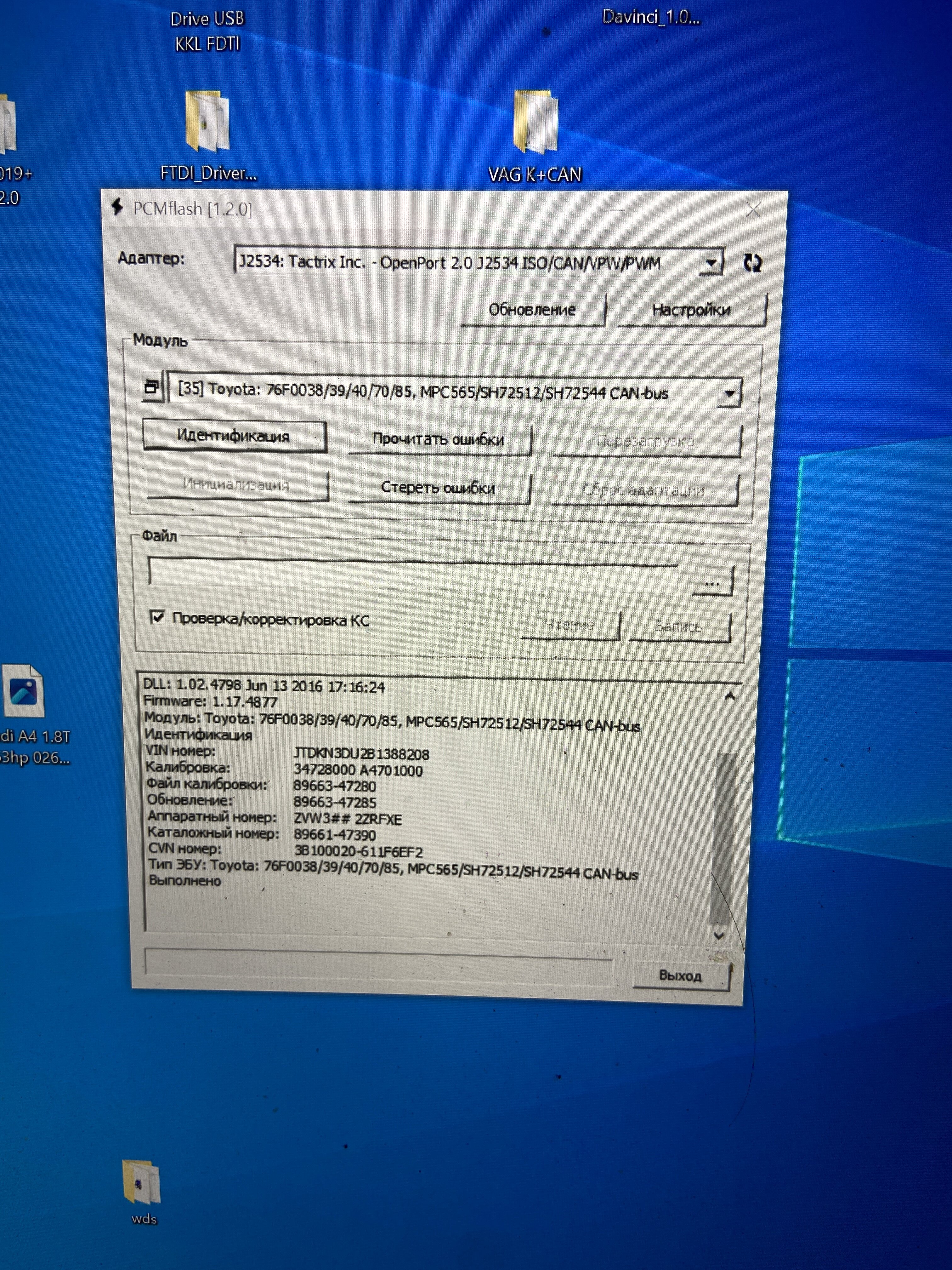This screenshot has width=952, height=1270.
Task: Click the Прочитать ошибки button
Action: tap(439, 439)
